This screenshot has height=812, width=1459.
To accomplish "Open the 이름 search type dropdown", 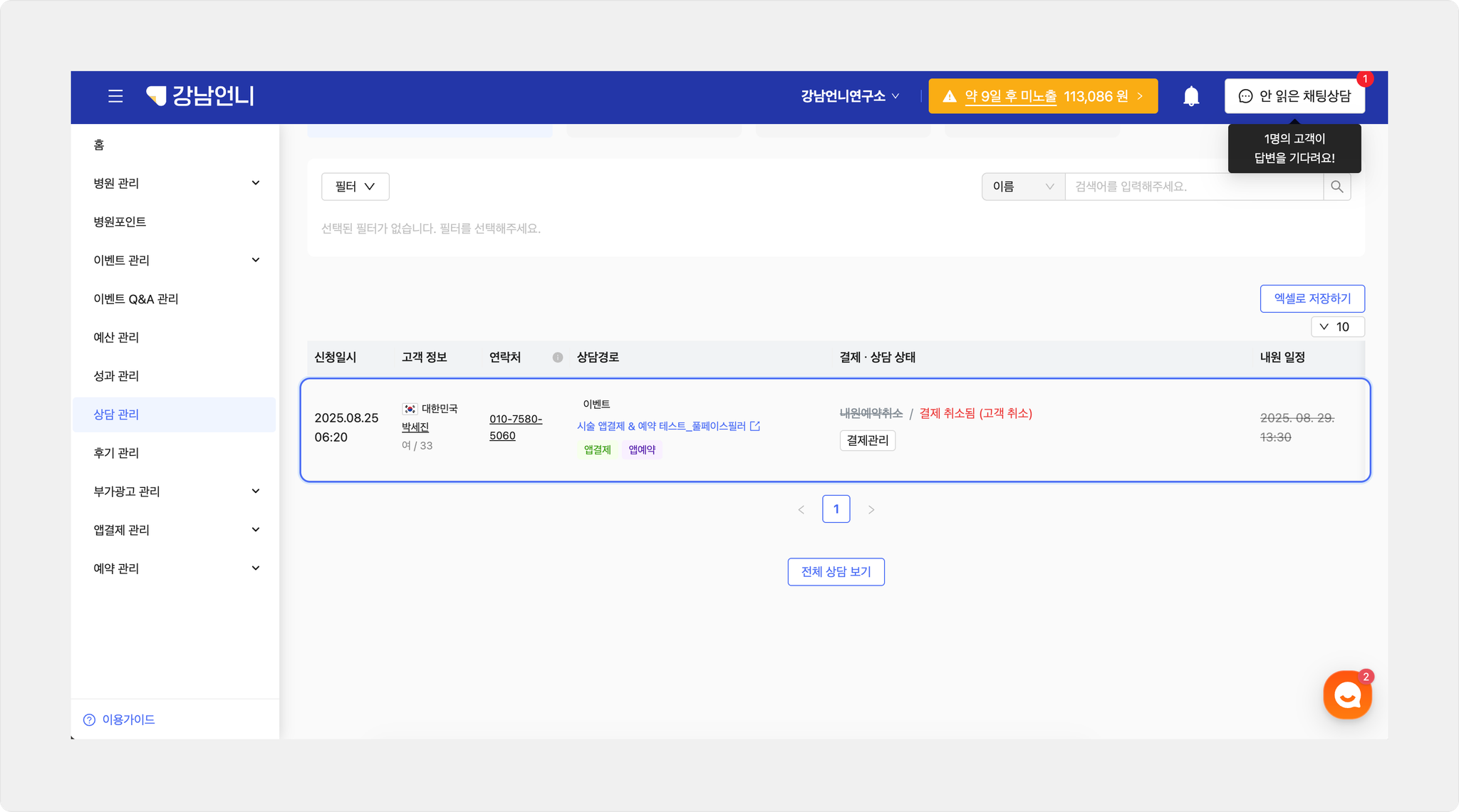I will tap(1022, 187).
